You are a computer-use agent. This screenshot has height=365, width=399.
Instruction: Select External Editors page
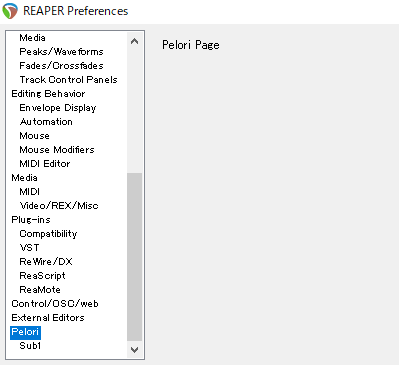click(48, 318)
